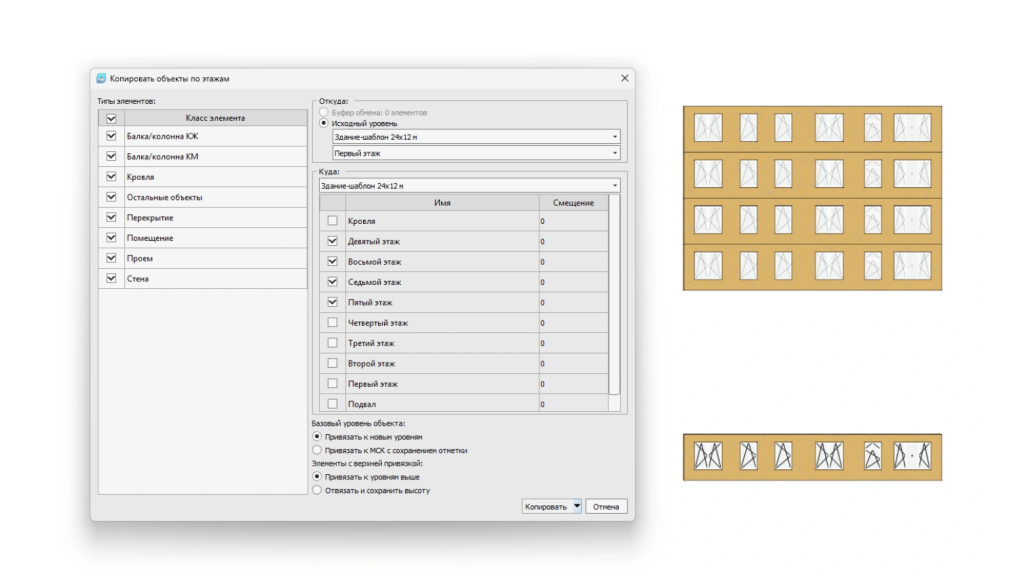Screen dimensions: 1024x576
Task: Uncheck the Стена element class
Action: coord(110,278)
